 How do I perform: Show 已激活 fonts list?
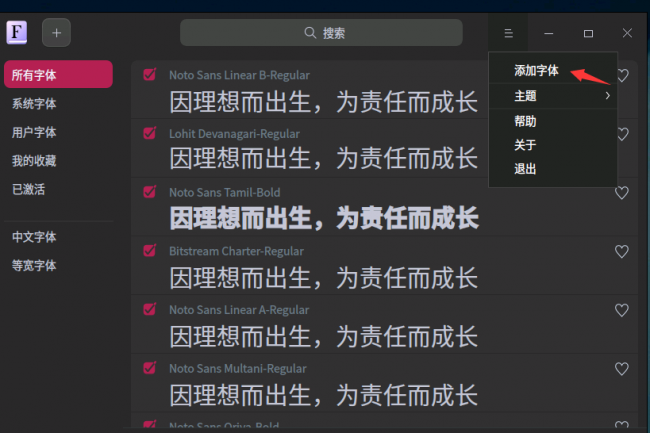coord(29,189)
